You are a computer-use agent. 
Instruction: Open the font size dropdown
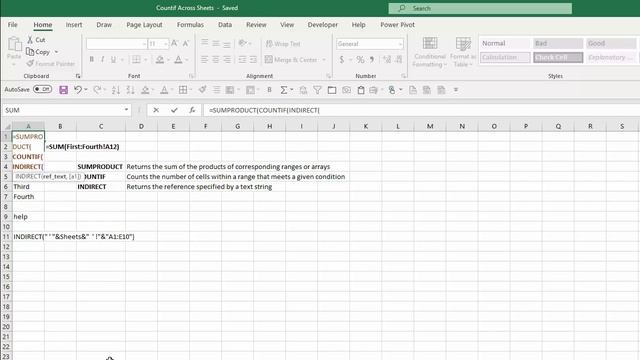point(165,44)
